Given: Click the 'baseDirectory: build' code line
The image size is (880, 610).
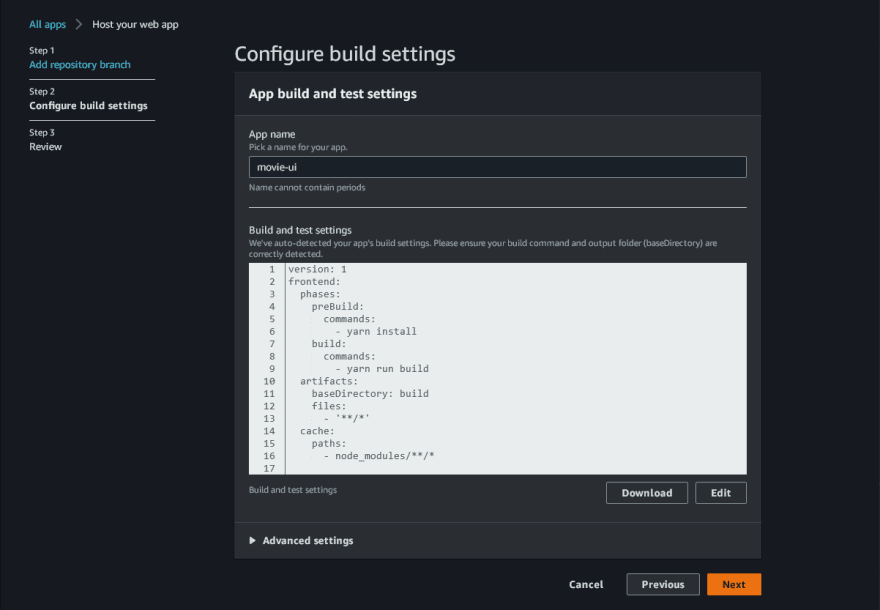Looking at the screenshot, I should point(370,393).
